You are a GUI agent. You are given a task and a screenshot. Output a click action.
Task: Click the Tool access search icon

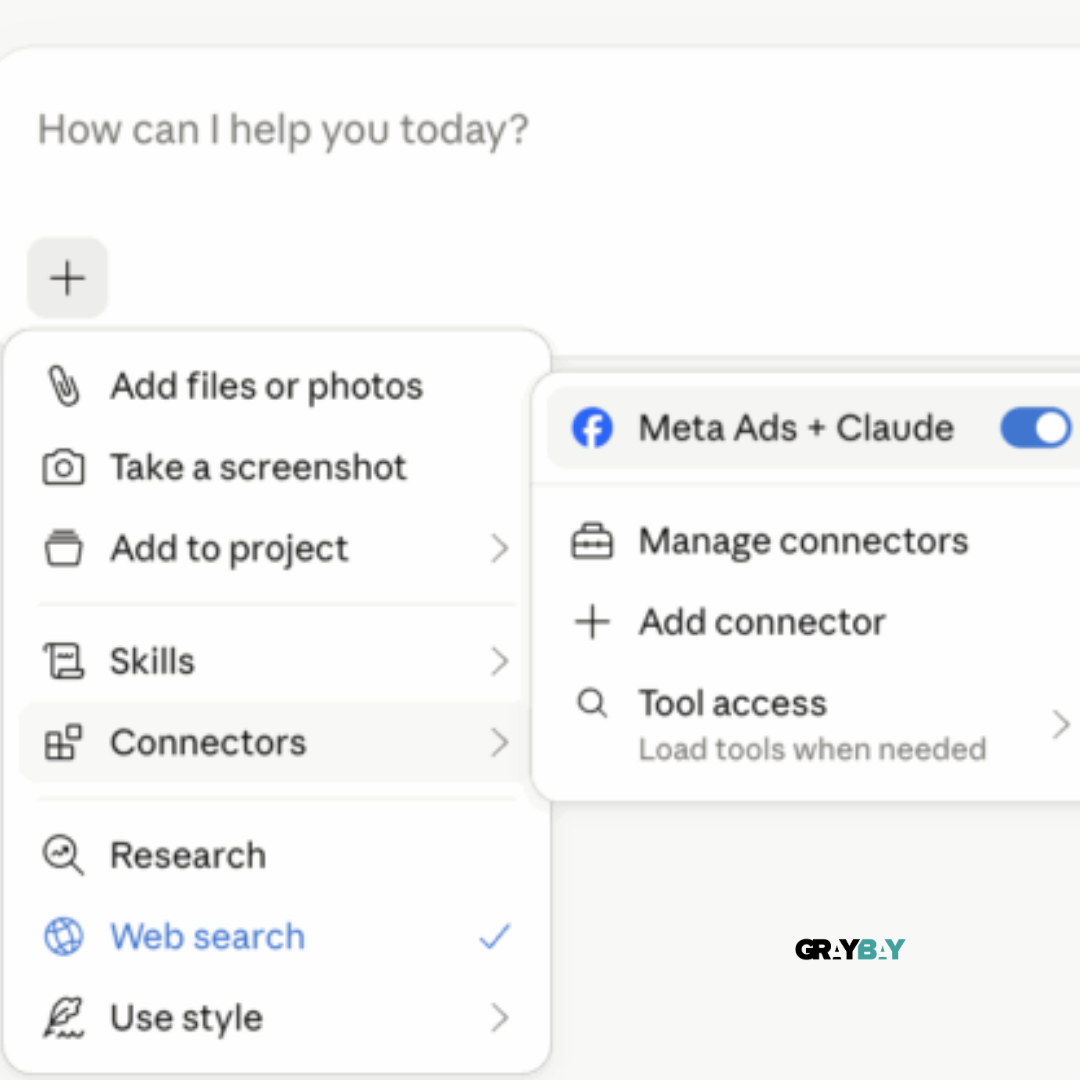pos(592,703)
